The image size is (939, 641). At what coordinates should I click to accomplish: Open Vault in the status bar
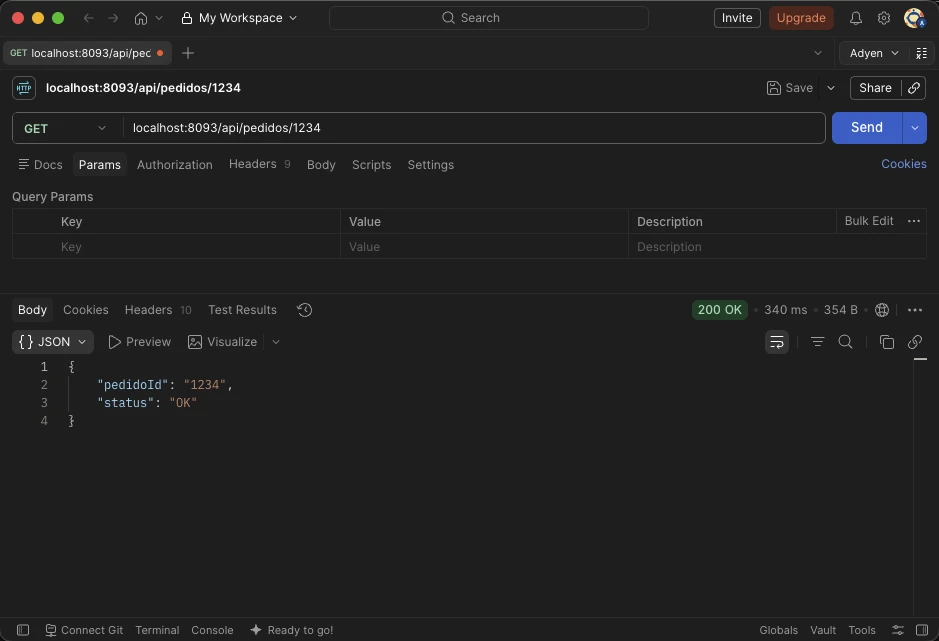[x=823, y=630]
